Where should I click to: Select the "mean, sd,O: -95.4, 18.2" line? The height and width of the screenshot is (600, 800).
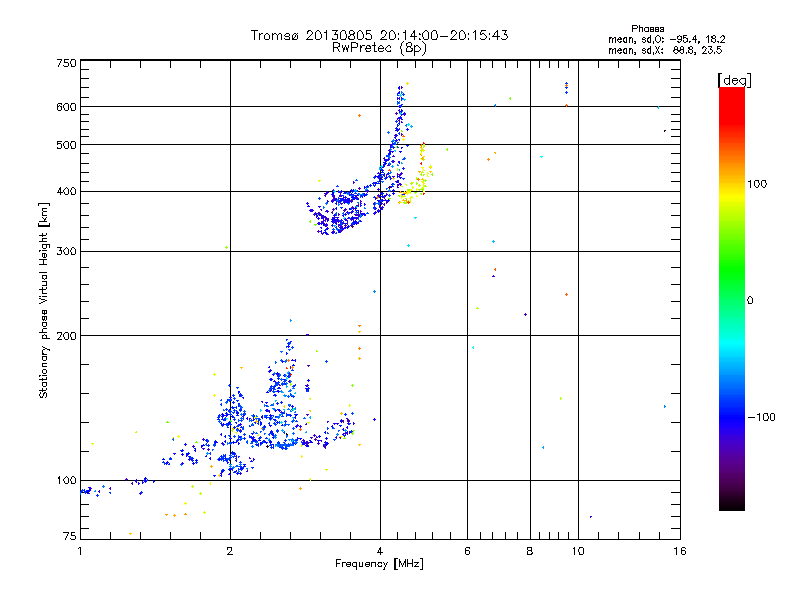[666, 39]
